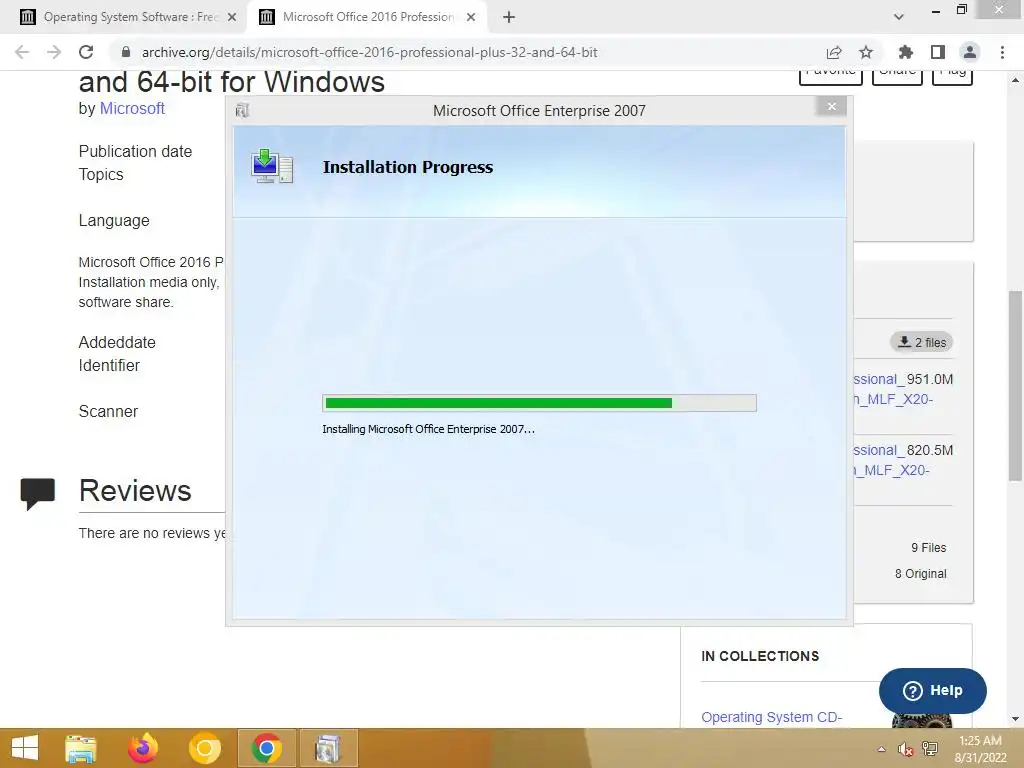Image resolution: width=1024 pixels, height=768 pixels.
Task: Click the Reviews heading
Action: click(135, 490)
